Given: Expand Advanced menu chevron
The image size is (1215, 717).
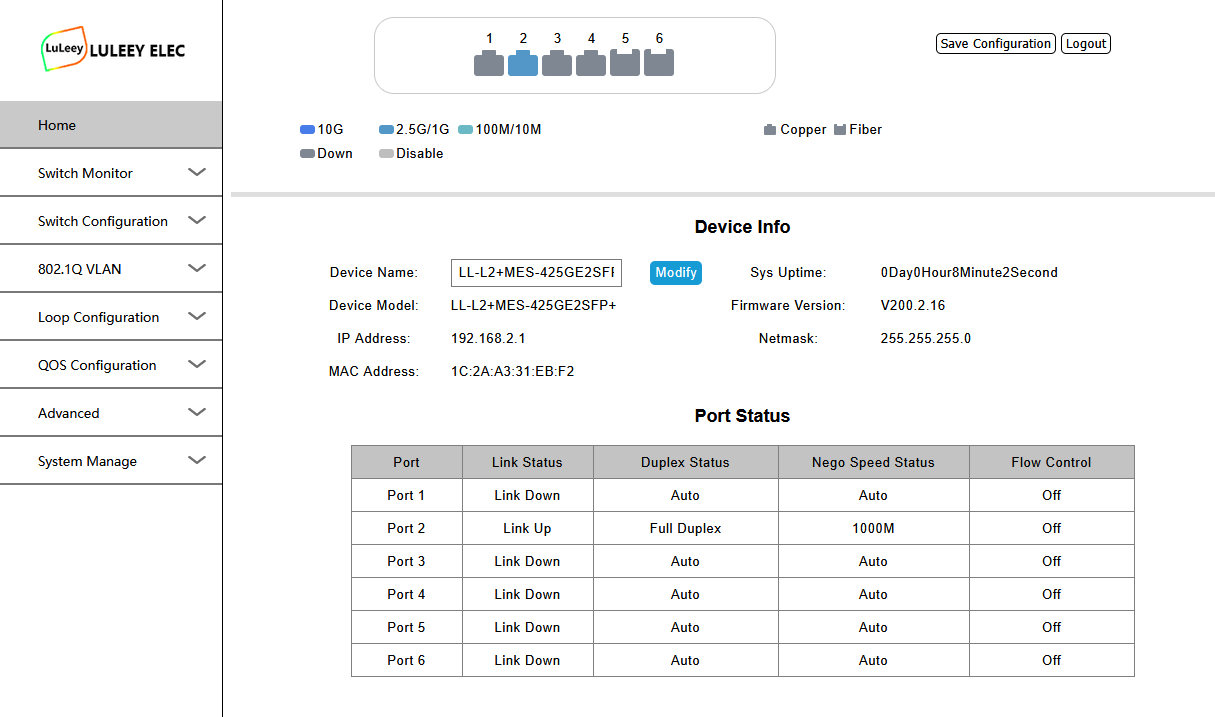Looking at the screenshot, I should [197, 412].
